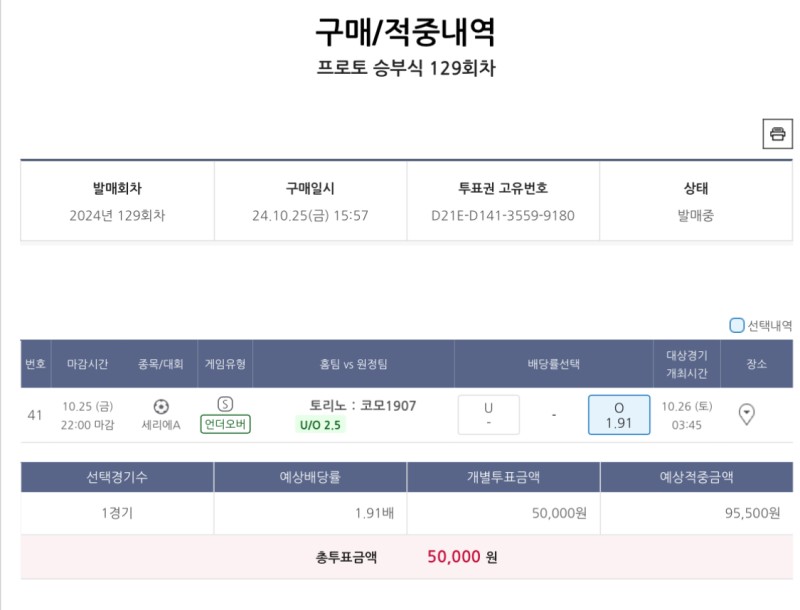Open the venue location pin icon
Screen dimensions: 800x610
(x=746, y=414)
